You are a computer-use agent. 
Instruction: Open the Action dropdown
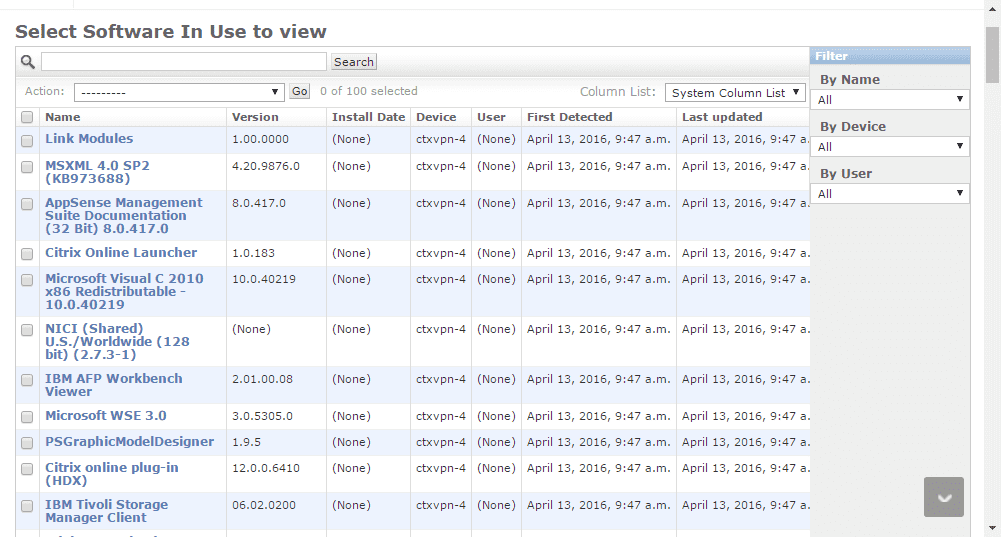point(179,92)
